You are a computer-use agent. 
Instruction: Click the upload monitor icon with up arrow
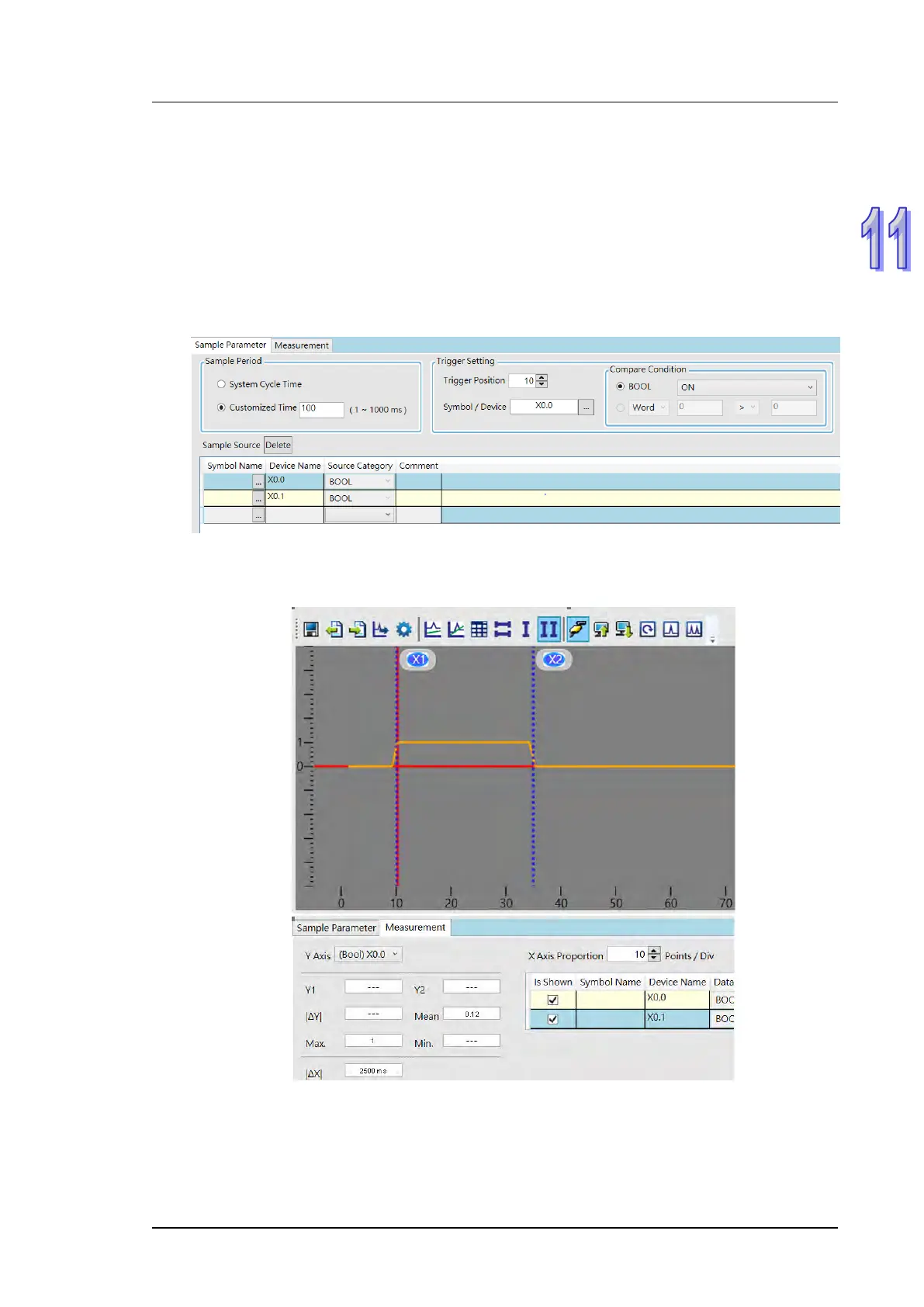pos(601,629)
